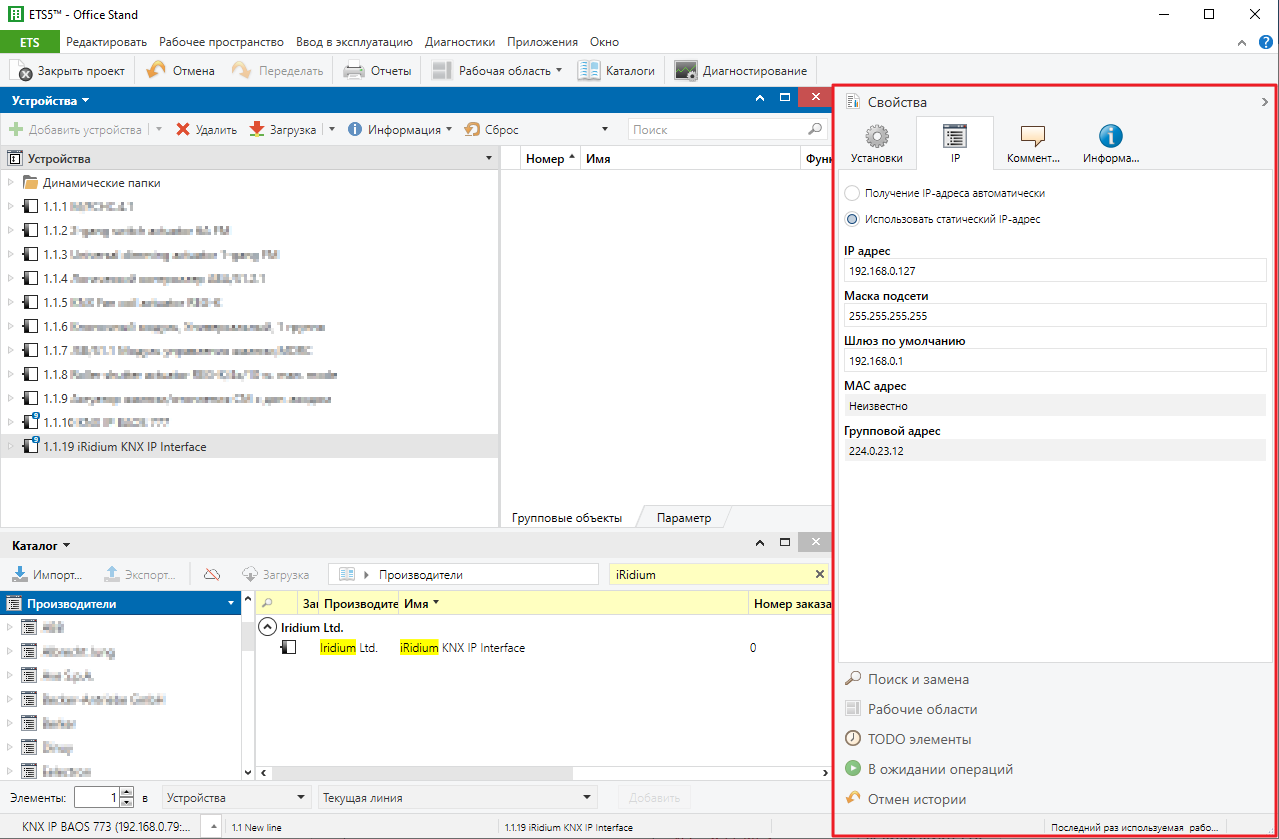Open the Загрузка dropdown arrow

(x=330, y=129)
